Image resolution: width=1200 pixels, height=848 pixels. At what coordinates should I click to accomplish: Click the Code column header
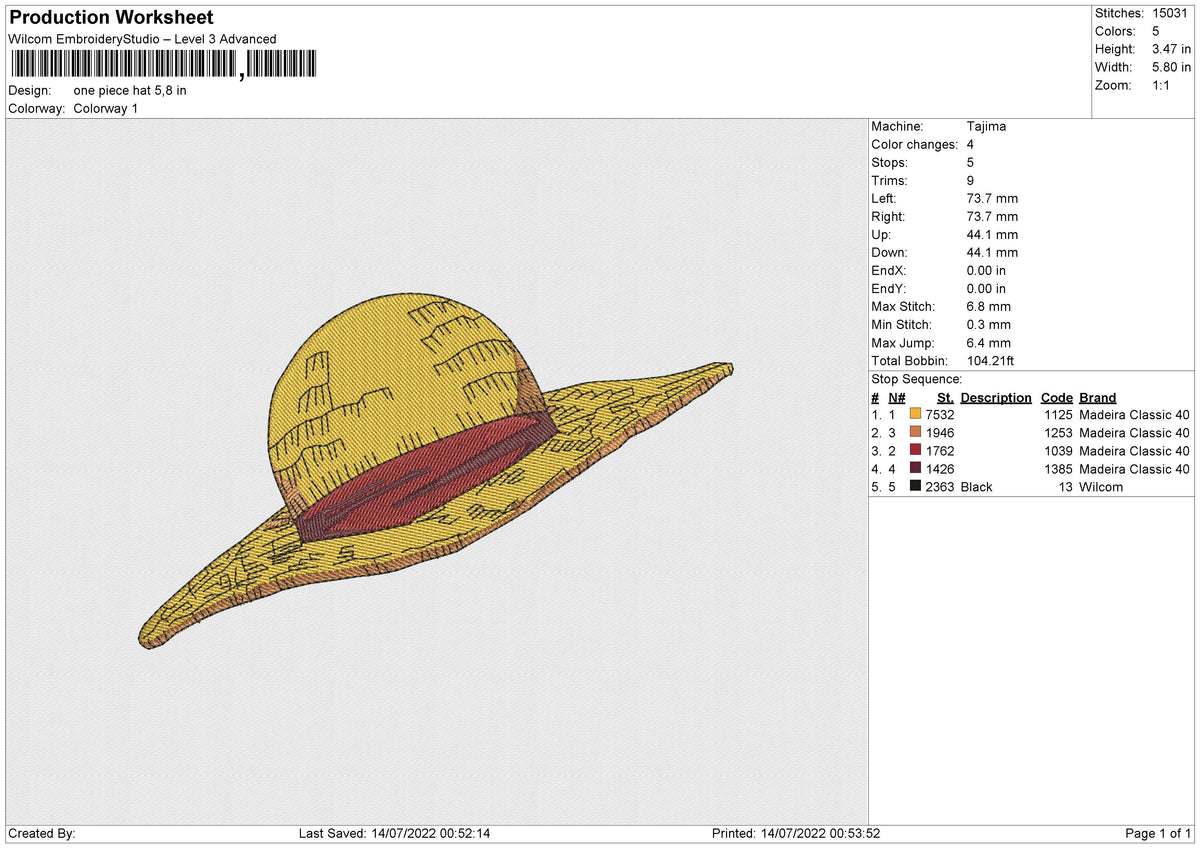coord(1056,397)
